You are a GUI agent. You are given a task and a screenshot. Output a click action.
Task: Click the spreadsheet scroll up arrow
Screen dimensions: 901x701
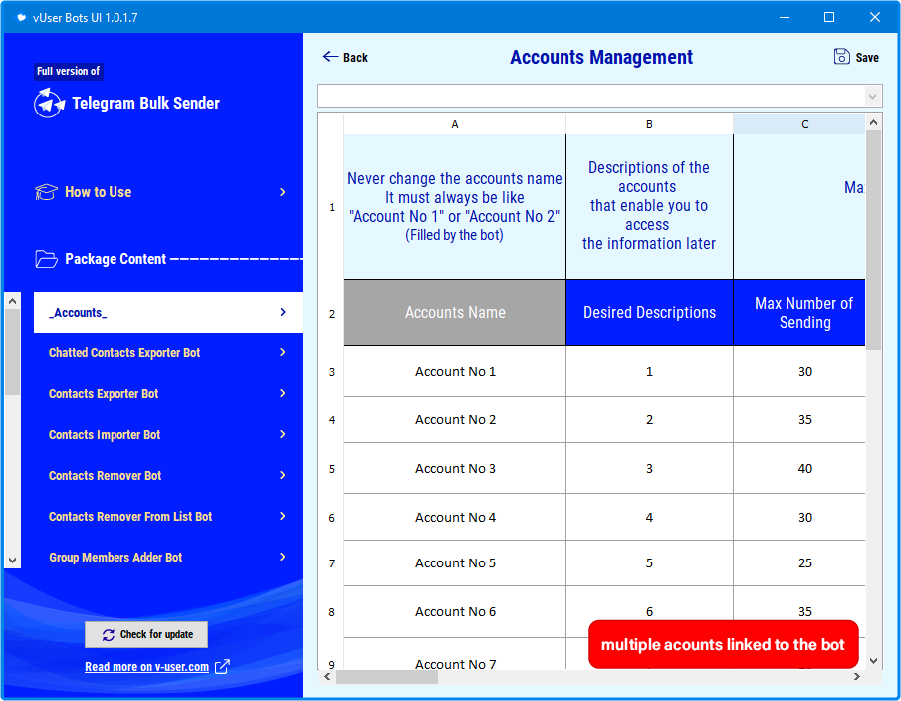click(x=873, y=122)
